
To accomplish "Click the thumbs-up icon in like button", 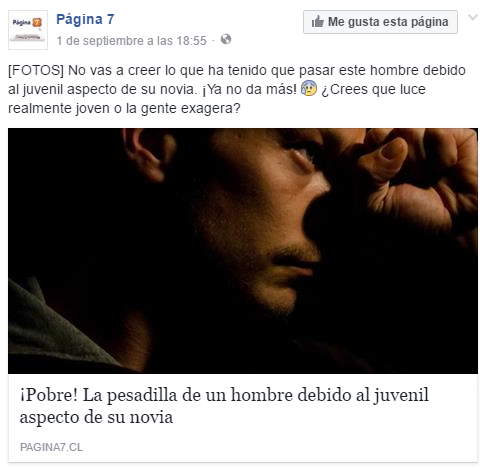I will (318, 22).
